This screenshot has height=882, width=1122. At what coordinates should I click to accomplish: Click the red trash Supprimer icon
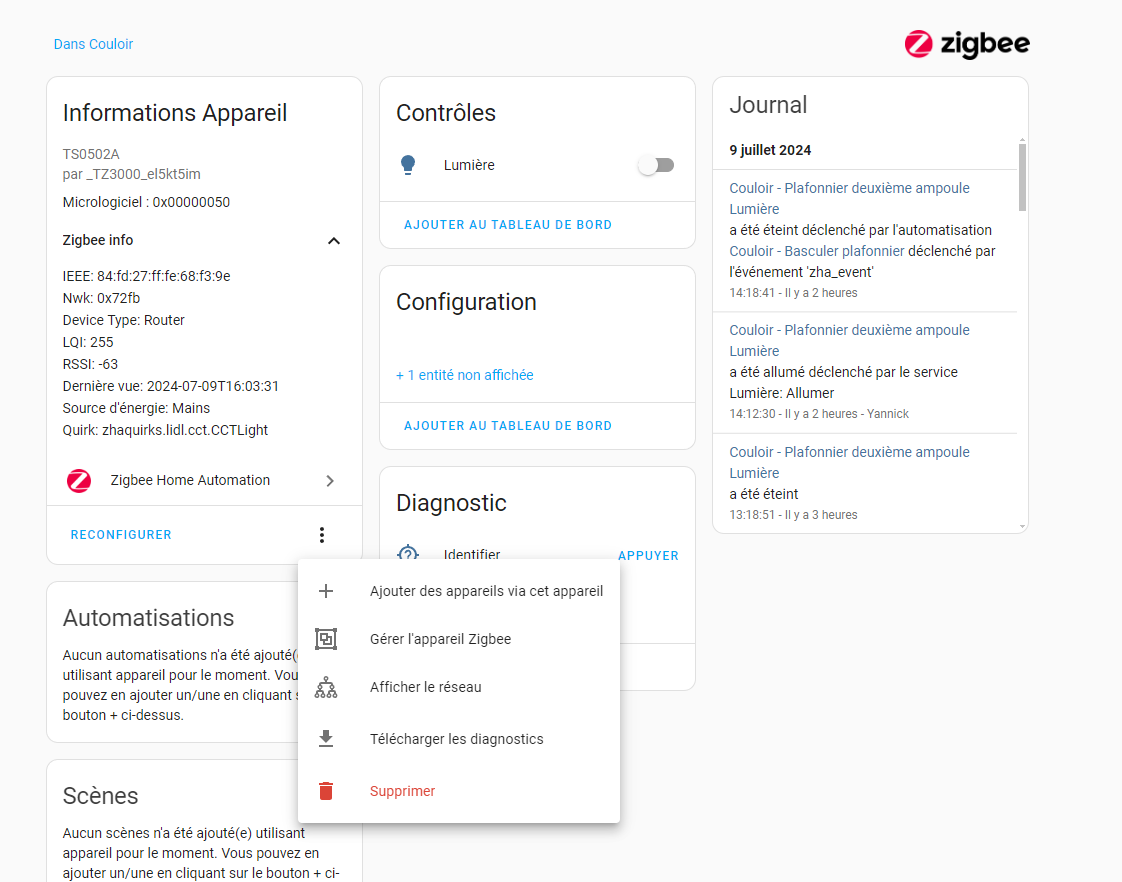coord(326,790)
